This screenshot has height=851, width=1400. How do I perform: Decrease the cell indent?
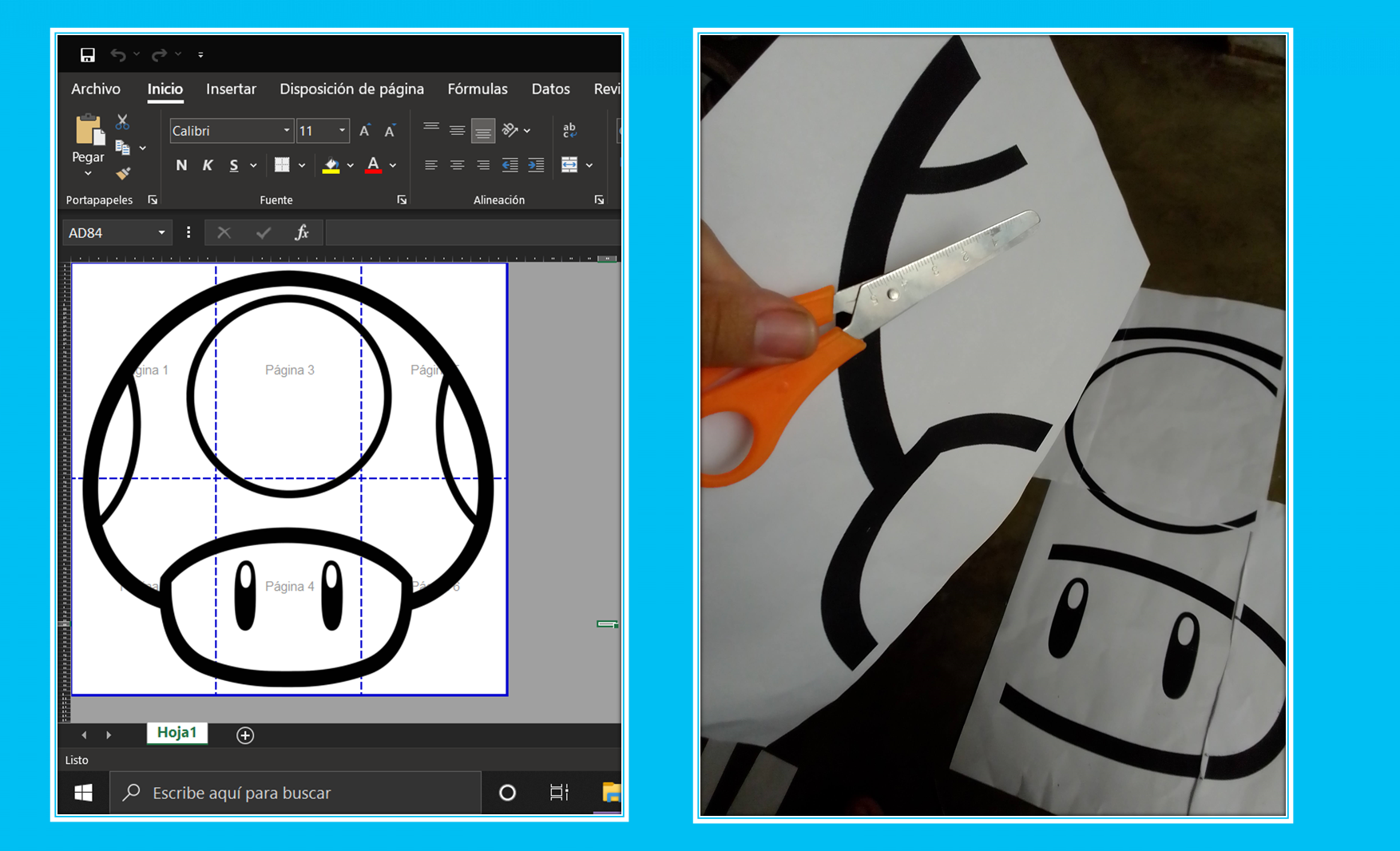point(510,165)
